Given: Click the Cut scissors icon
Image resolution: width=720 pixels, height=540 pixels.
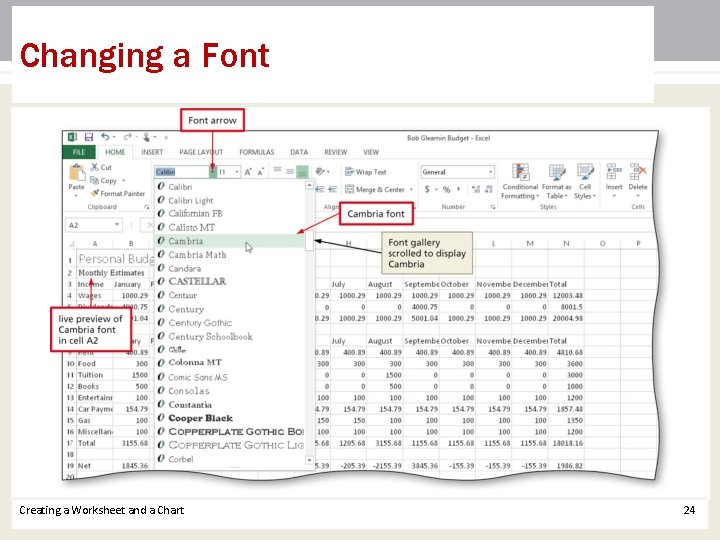Looking at the screenshot, I should tap(95, 167).
